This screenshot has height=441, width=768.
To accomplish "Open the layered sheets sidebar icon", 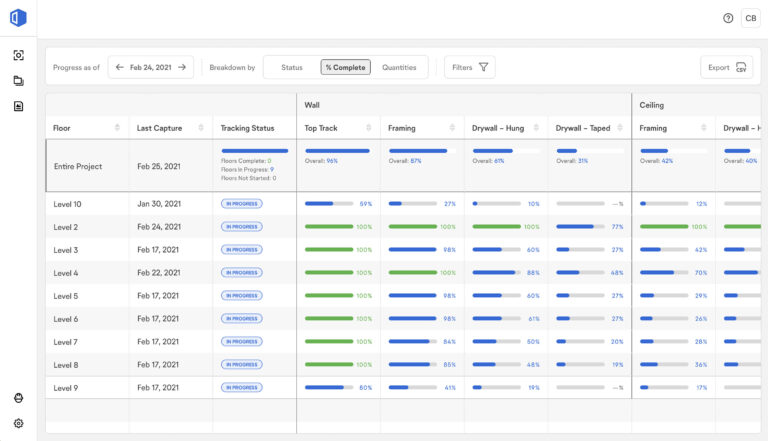I will pyautogui.click(x=18, y=81).
